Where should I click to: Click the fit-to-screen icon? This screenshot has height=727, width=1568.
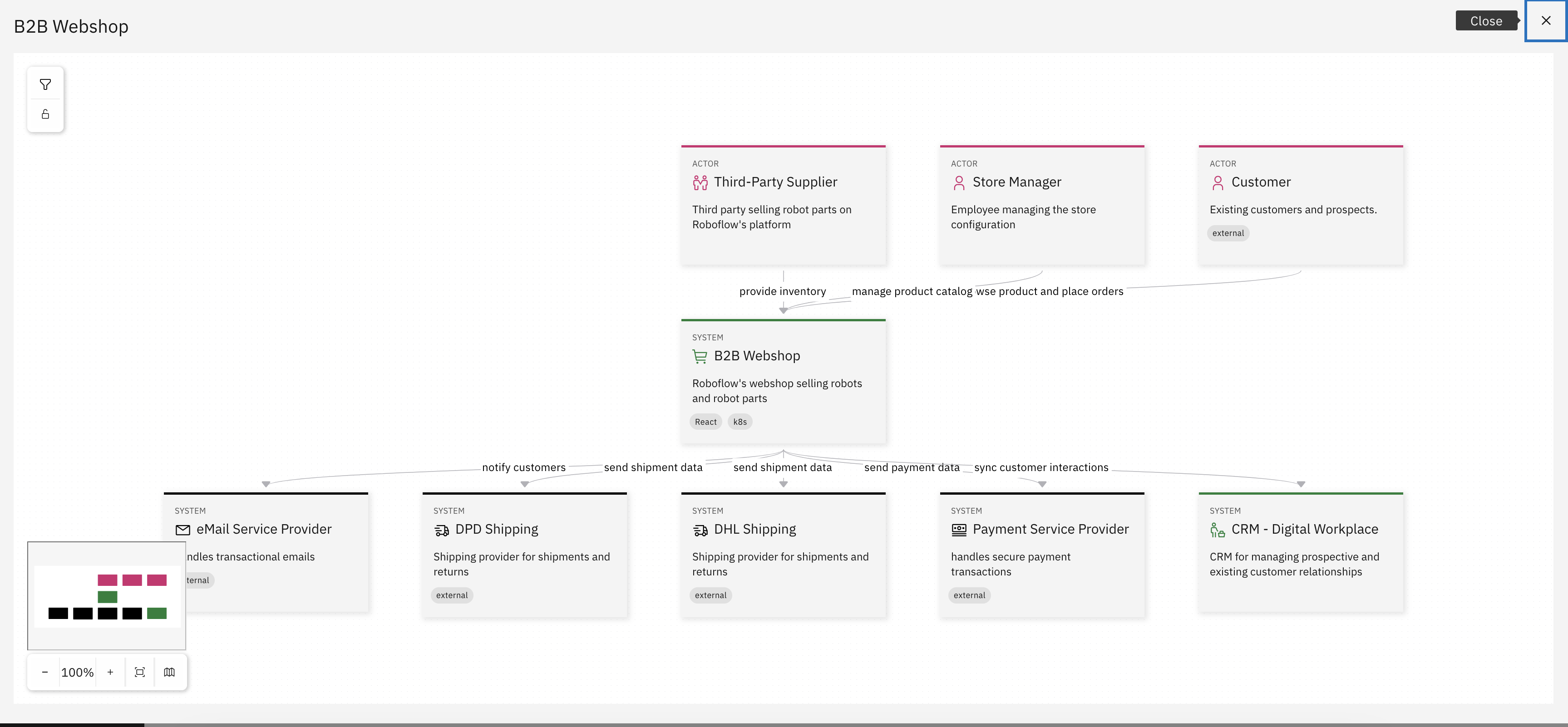tap(139, 672)
